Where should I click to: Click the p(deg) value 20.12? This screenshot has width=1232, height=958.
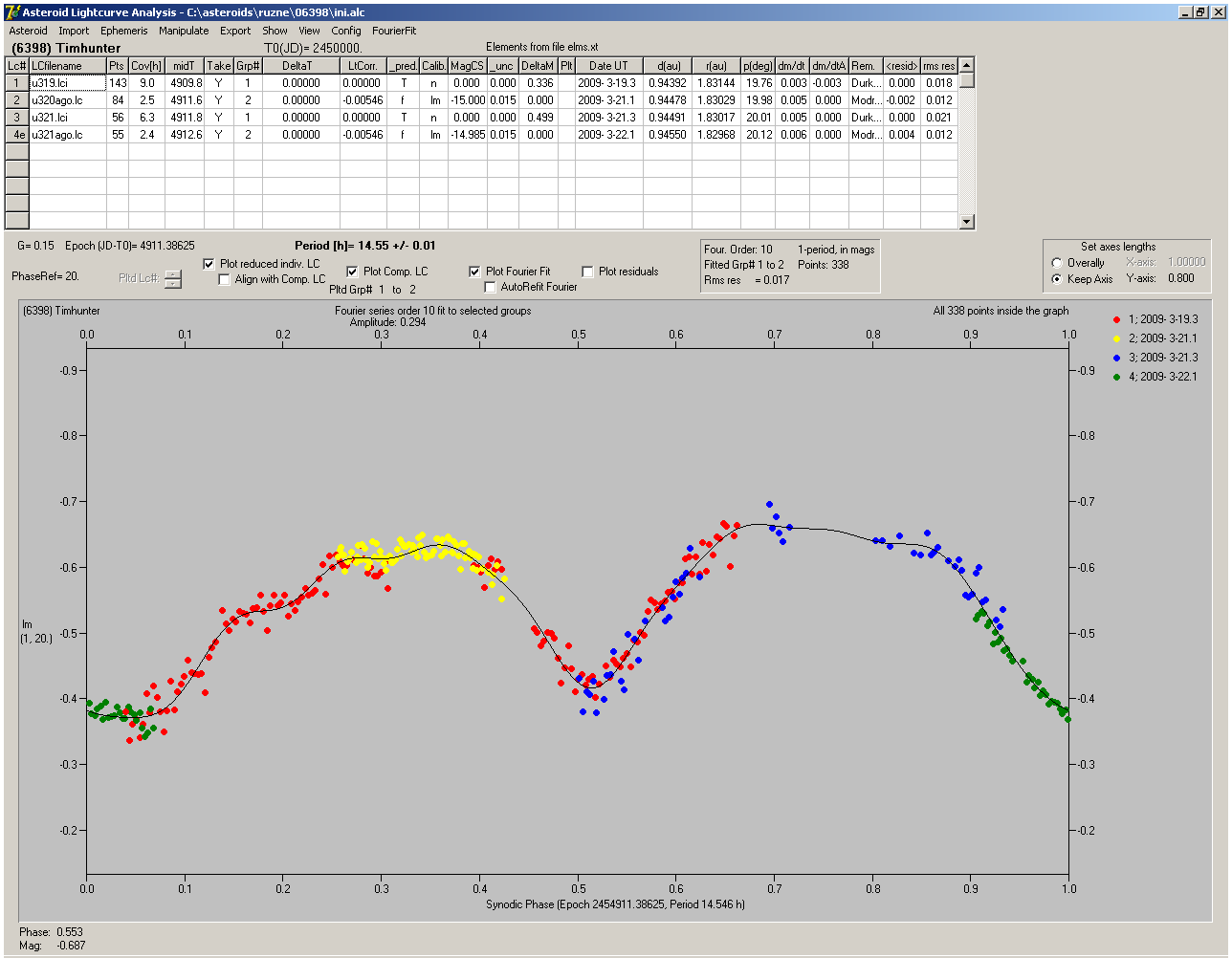758,135
